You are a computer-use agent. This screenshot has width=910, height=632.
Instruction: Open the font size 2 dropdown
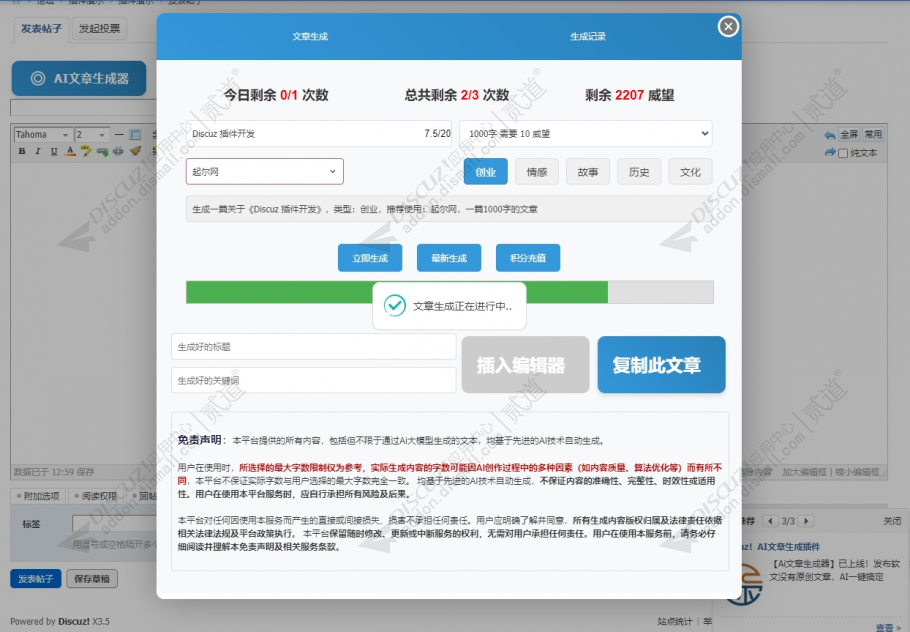click(92, 135)
